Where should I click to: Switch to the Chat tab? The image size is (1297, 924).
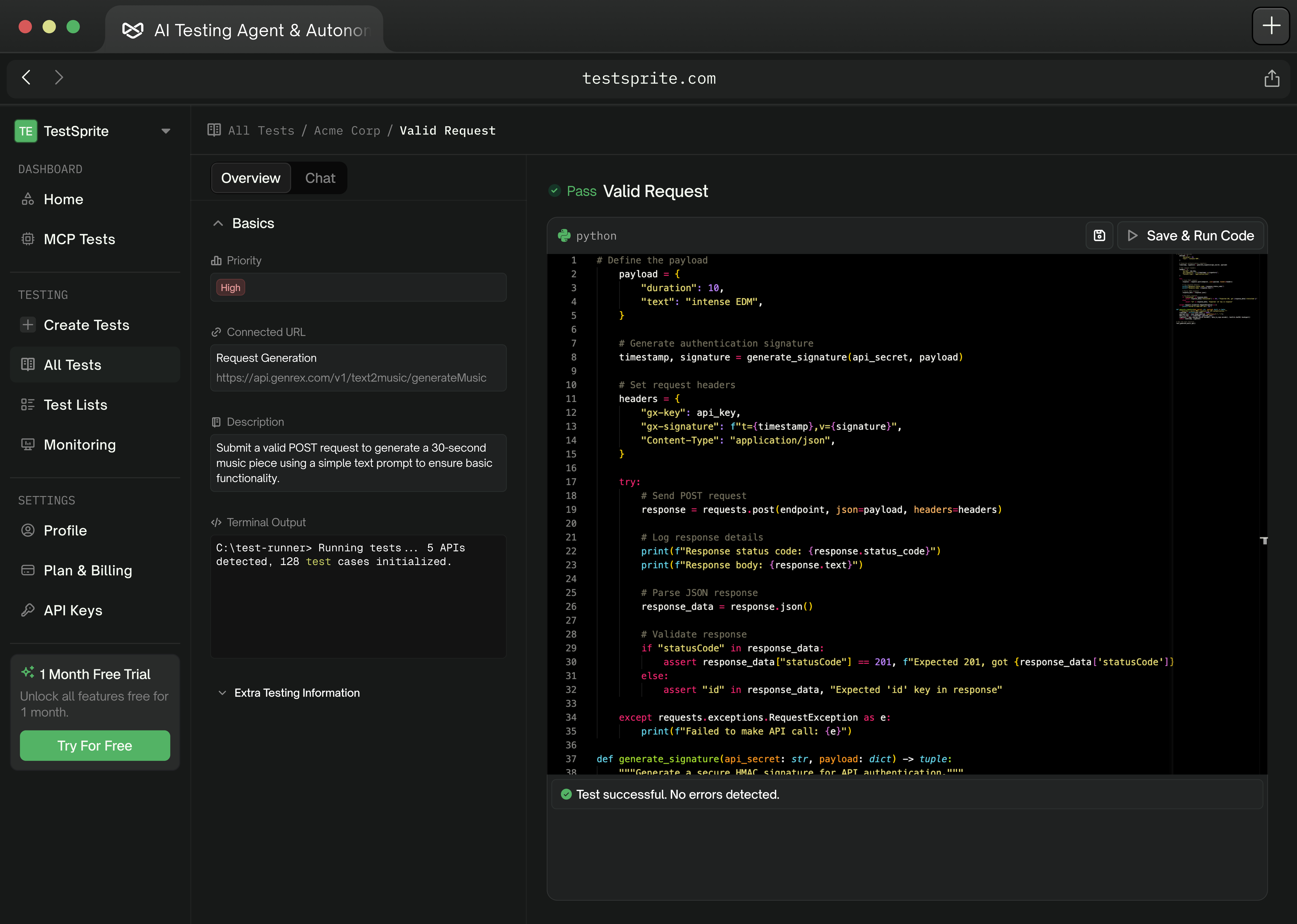pos(320,178)
